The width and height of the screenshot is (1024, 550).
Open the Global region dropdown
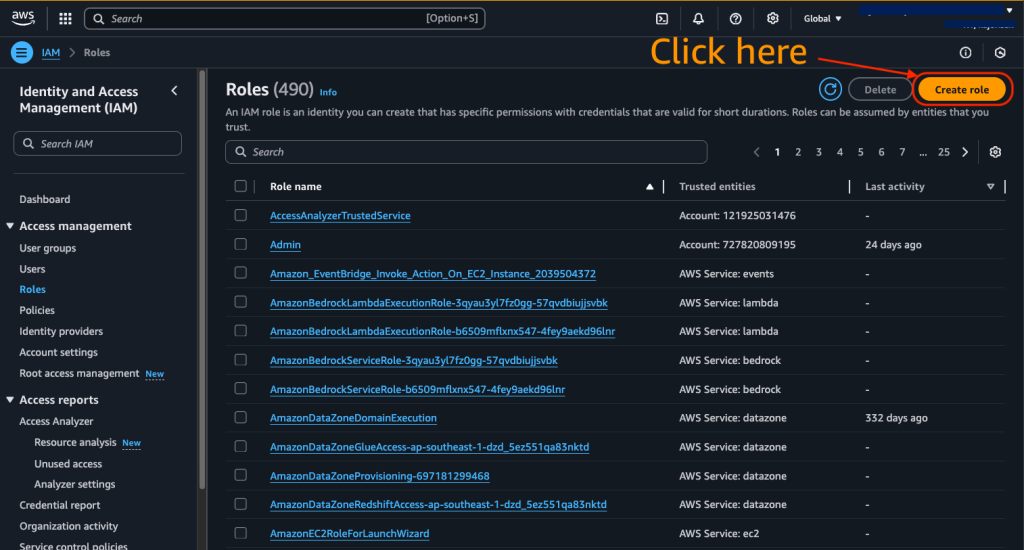coord(822,19)
